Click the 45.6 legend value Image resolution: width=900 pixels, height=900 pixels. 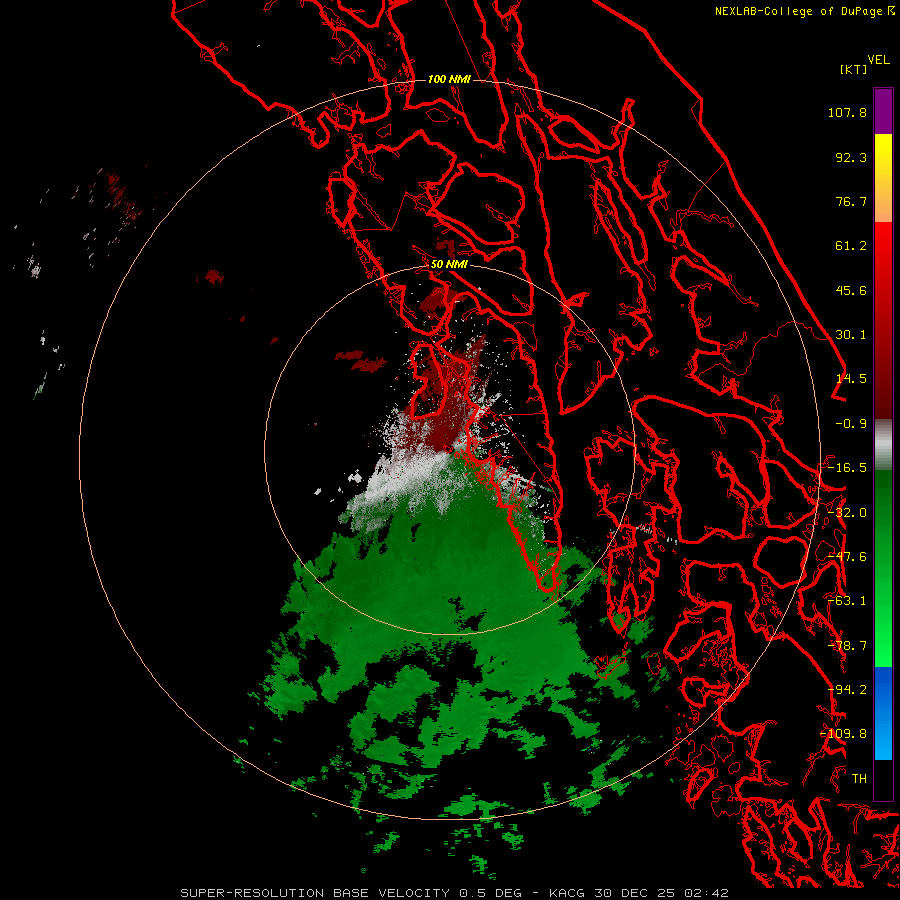point(851,290)
